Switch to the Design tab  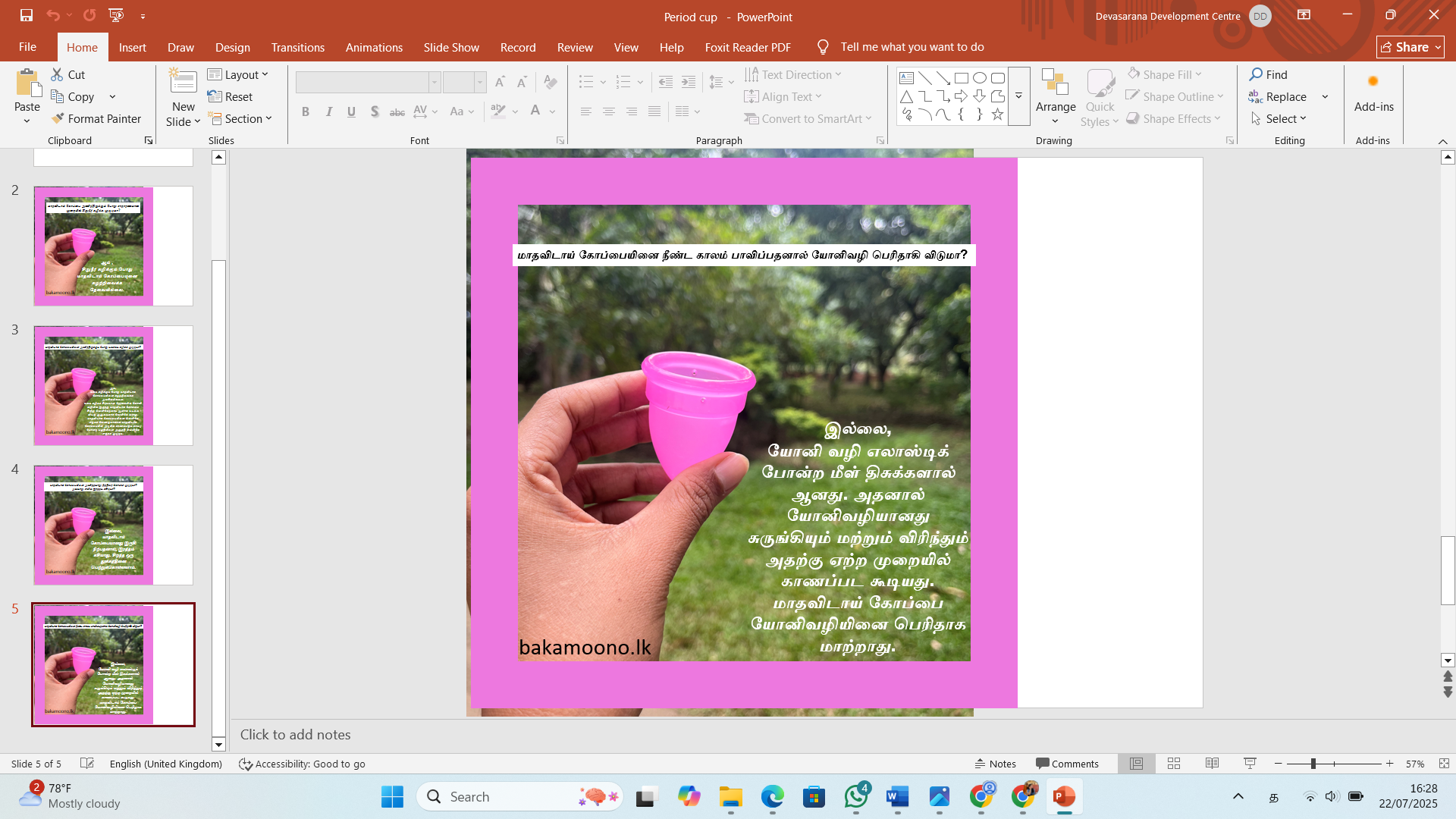232,47
